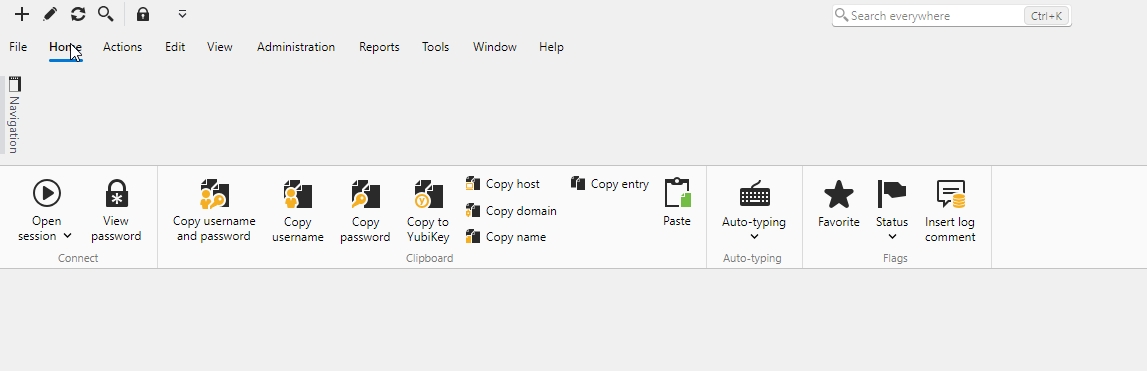
Task: Mark entry with the Favorite star
Action: click(838, 195)
